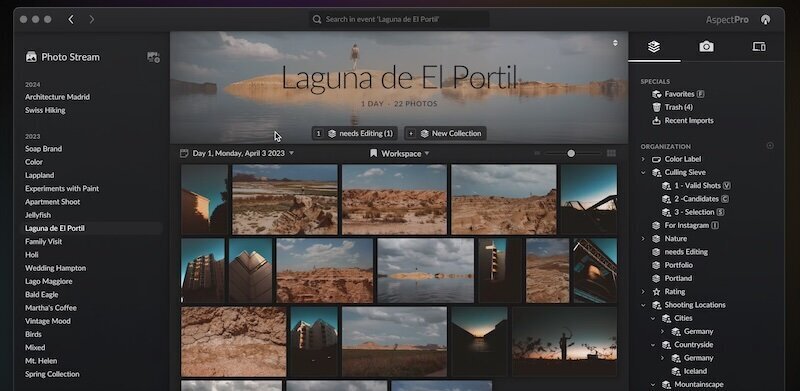
Task: Click the Trash bin icon
Action: (657, 107)
